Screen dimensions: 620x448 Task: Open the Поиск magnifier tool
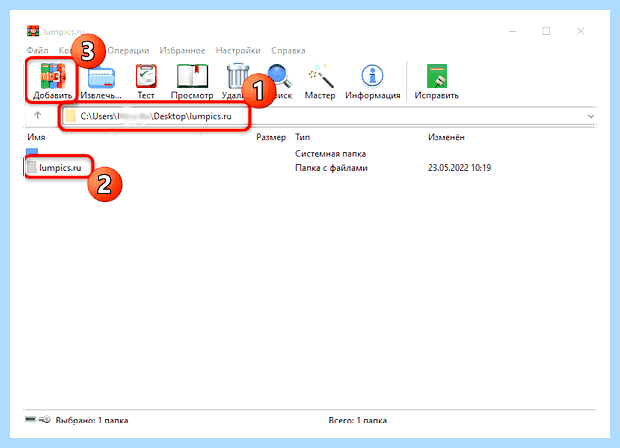pos(280,76)
